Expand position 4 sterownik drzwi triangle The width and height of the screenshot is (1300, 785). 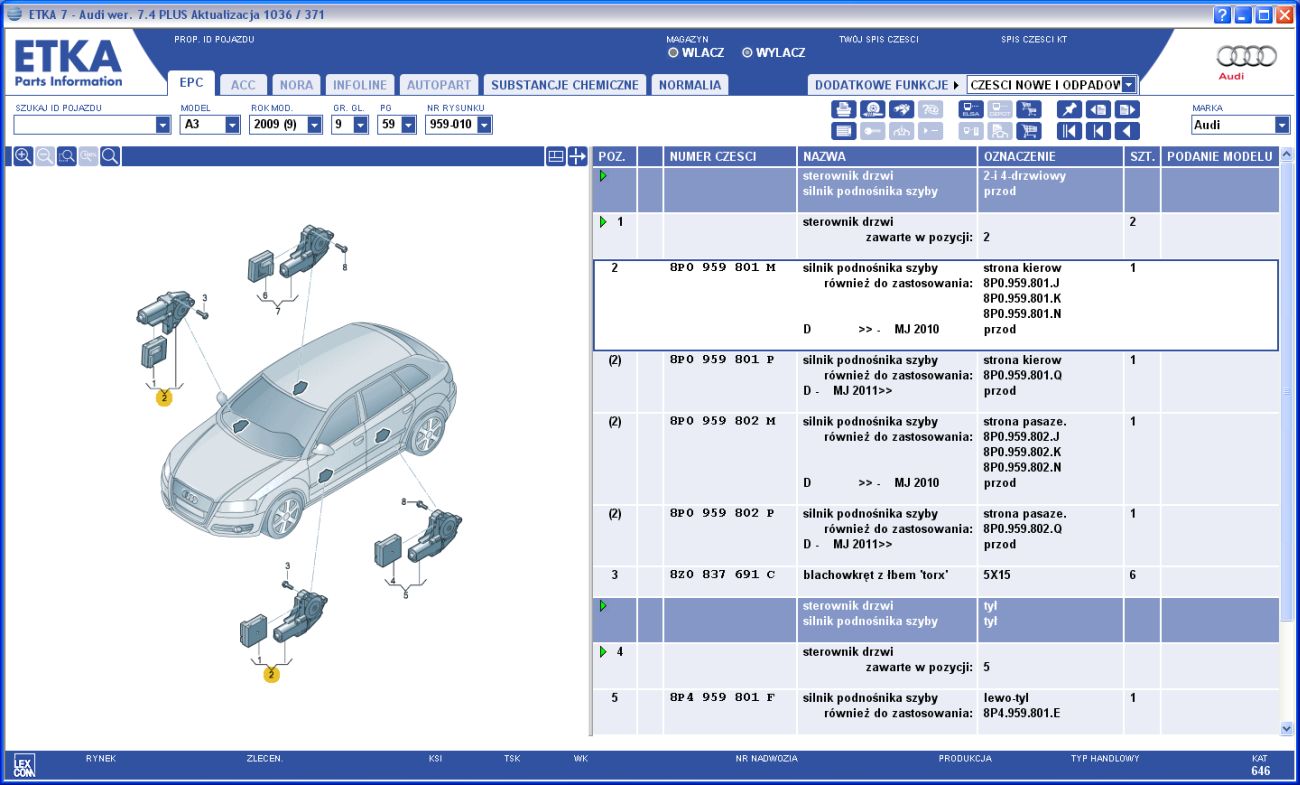(603, 652)
